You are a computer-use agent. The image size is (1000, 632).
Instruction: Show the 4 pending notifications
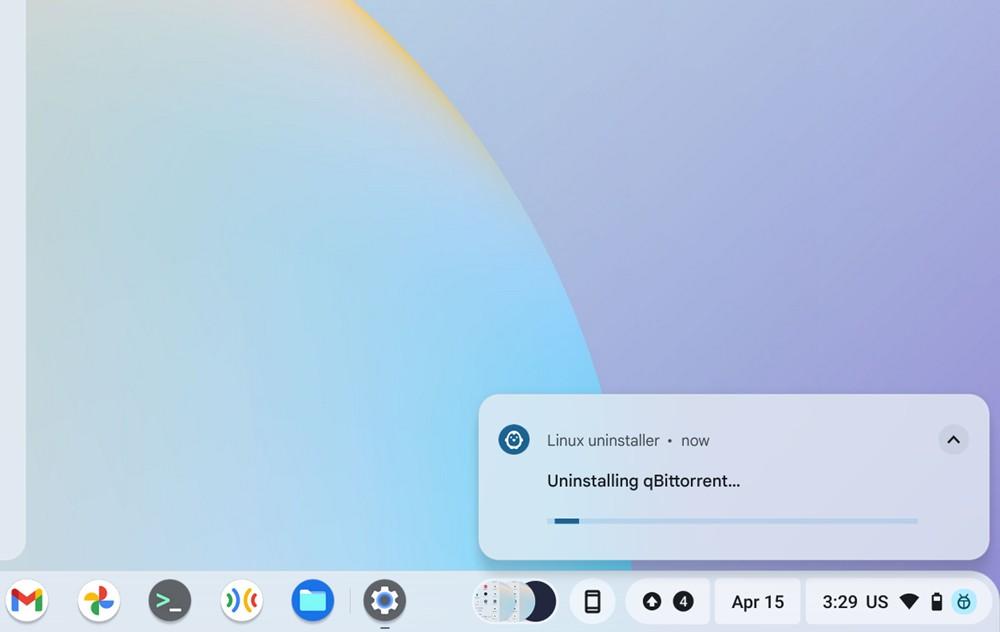[x=683, y=601]
